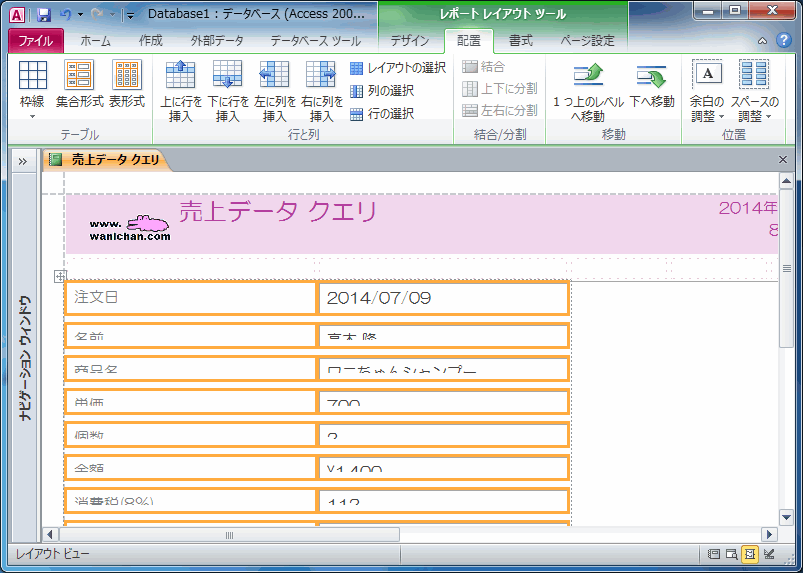This screenshot has width=803, height=573.
Task: Insert a row above (上に行を挿入)
Action: tap(180, 91)
